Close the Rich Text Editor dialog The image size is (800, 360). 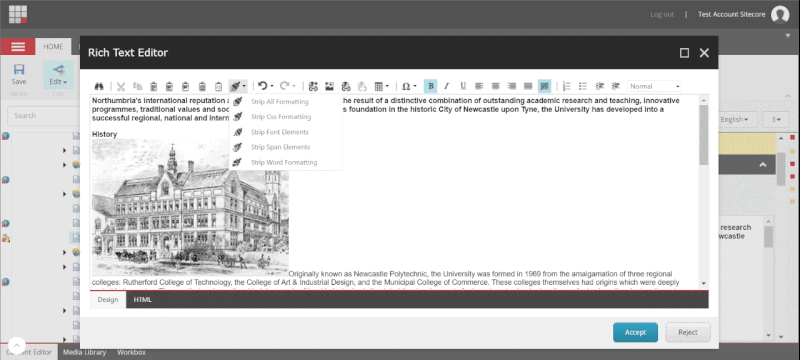click(x=704, y=53)
